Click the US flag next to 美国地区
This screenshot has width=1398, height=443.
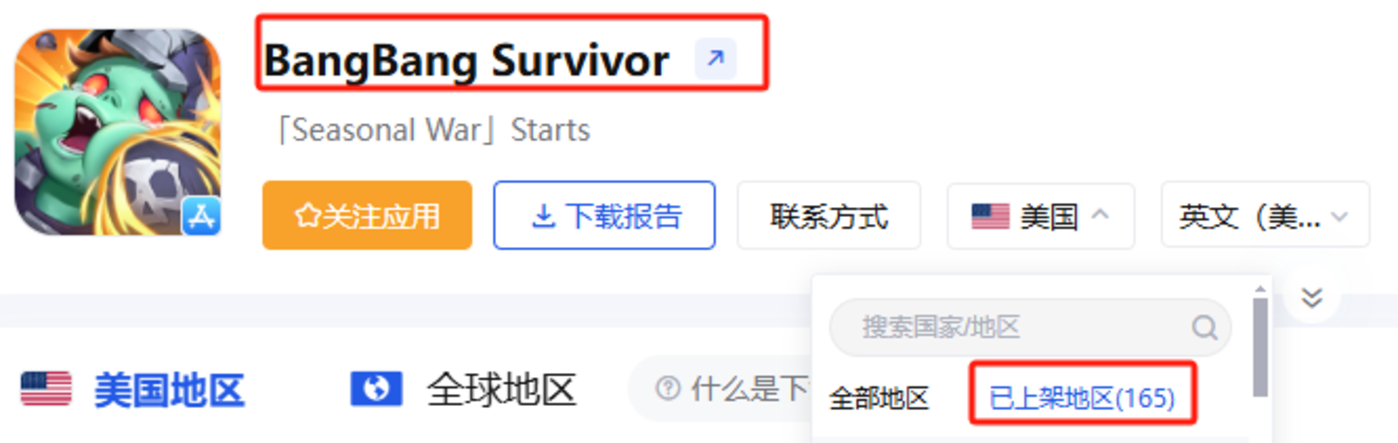pyautogui.click(x=46, y=389)
